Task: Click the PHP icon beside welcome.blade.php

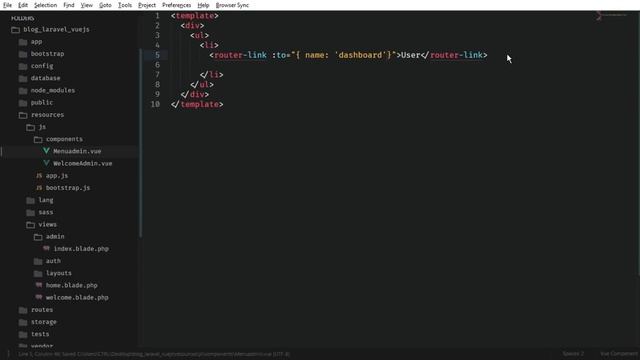Action: pyautogui.click(x=39, y=297)
